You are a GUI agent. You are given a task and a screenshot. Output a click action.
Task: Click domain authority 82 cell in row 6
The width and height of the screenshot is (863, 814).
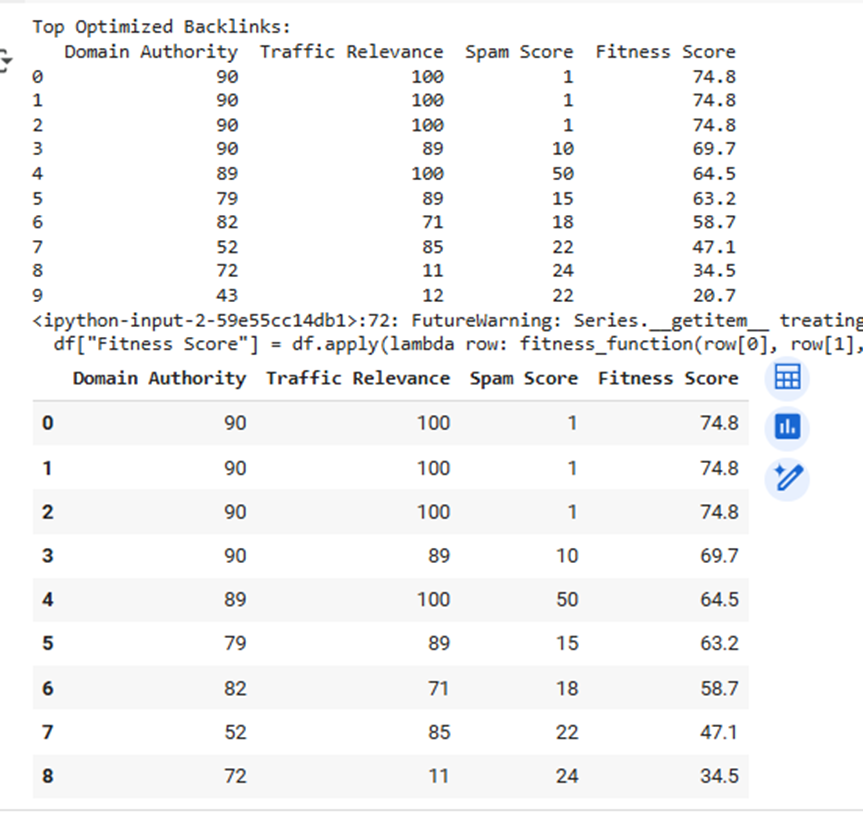[235, 688]
